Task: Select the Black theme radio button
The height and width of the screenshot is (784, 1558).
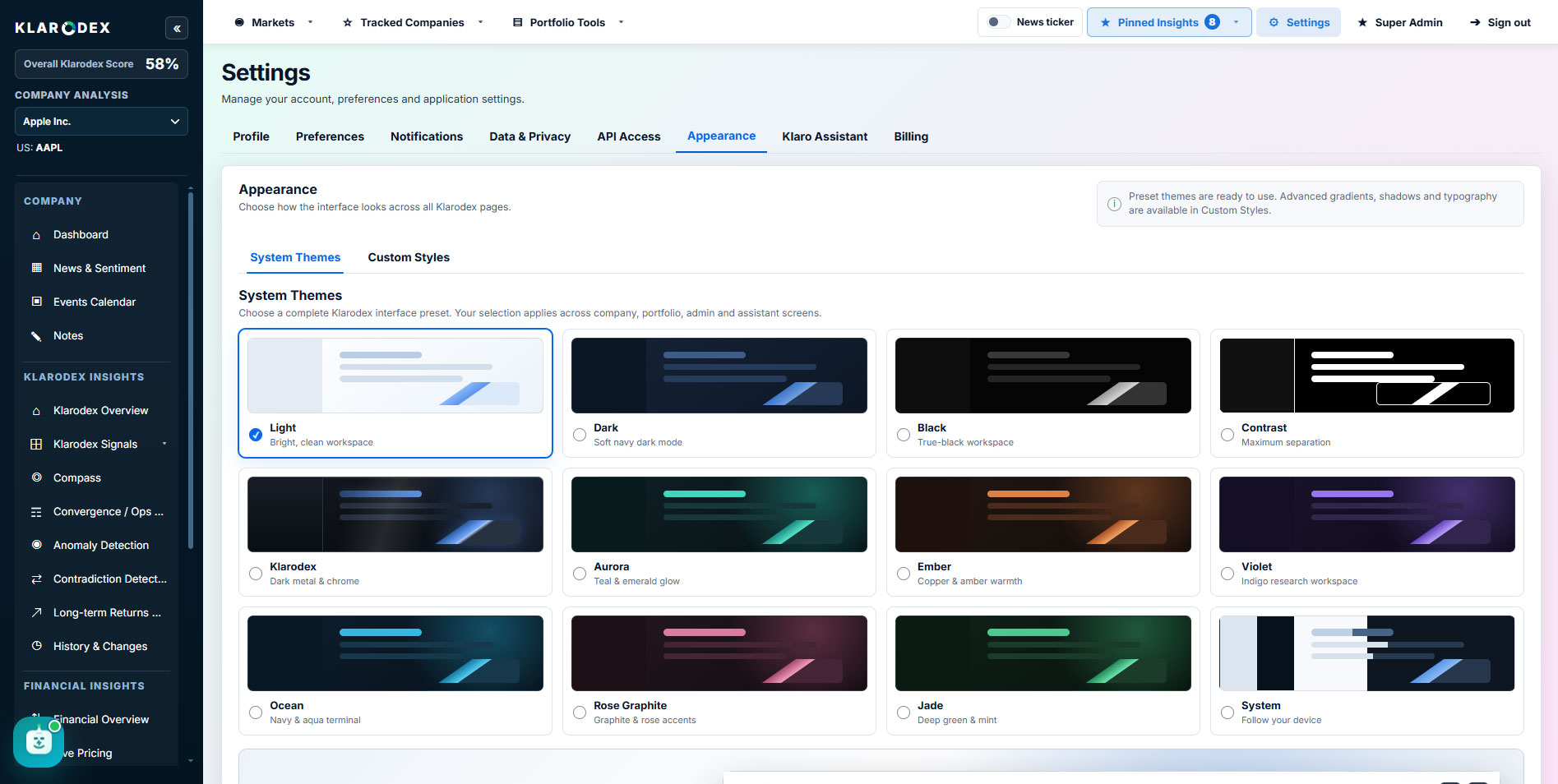Action: [904, 435]
